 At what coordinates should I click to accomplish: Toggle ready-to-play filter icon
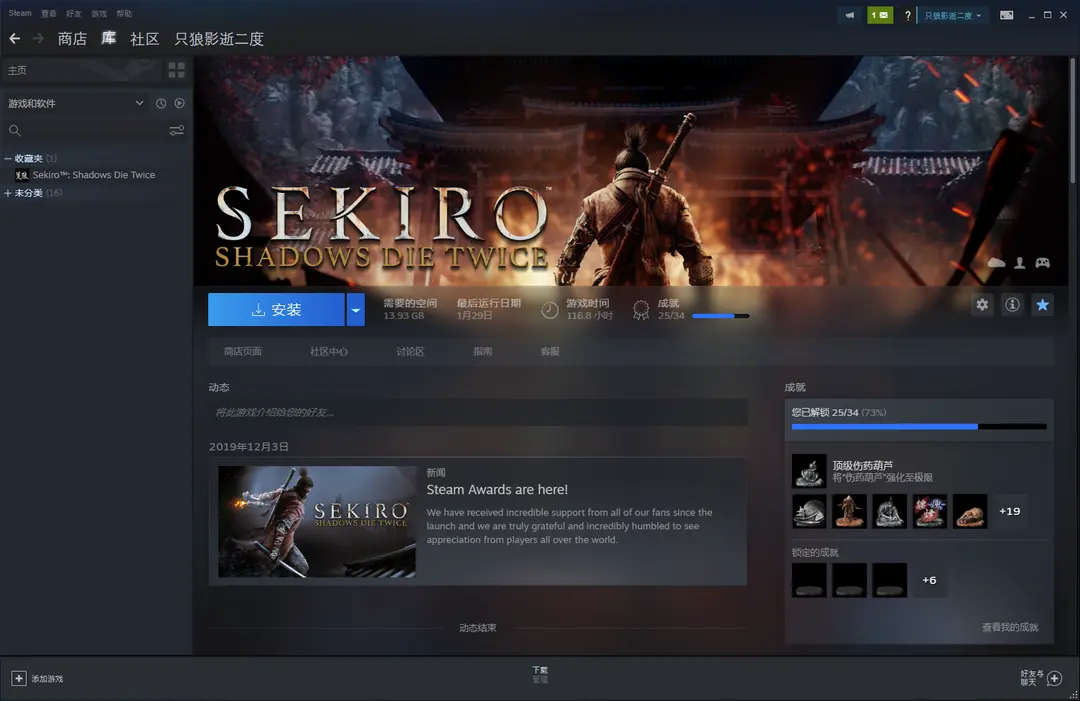(179, 103)
